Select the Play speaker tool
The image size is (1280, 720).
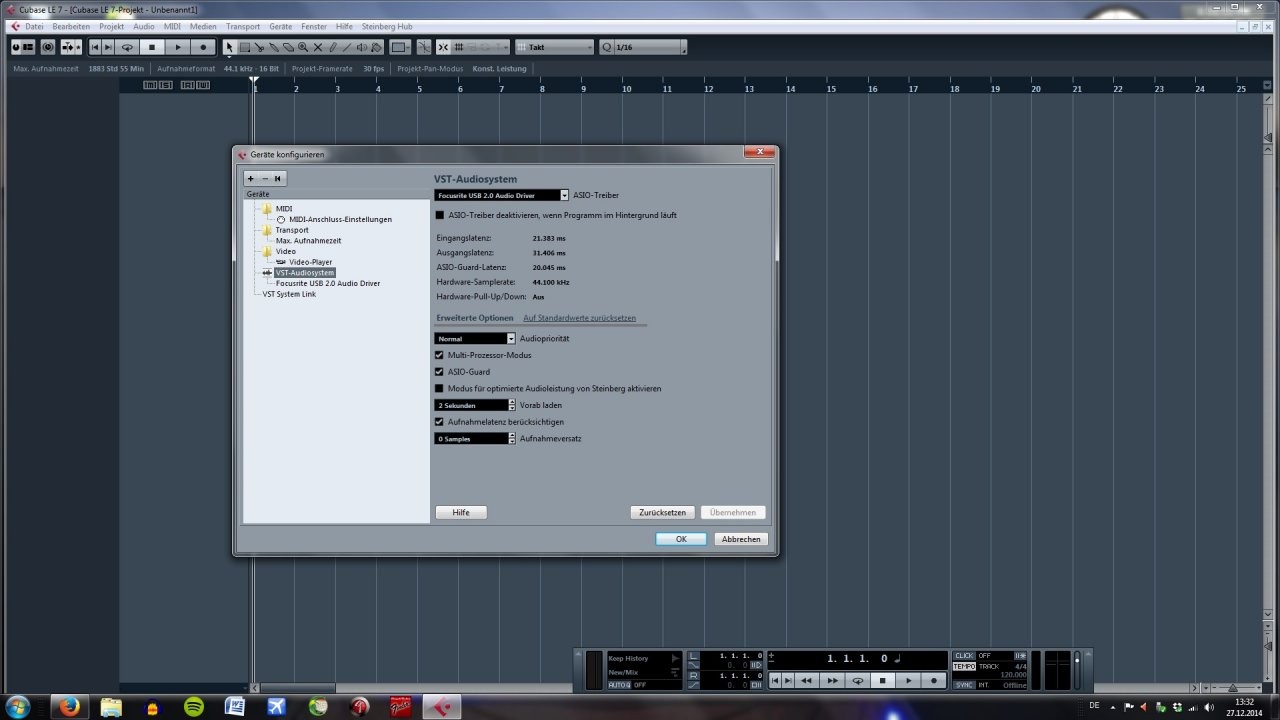(362, 47)
